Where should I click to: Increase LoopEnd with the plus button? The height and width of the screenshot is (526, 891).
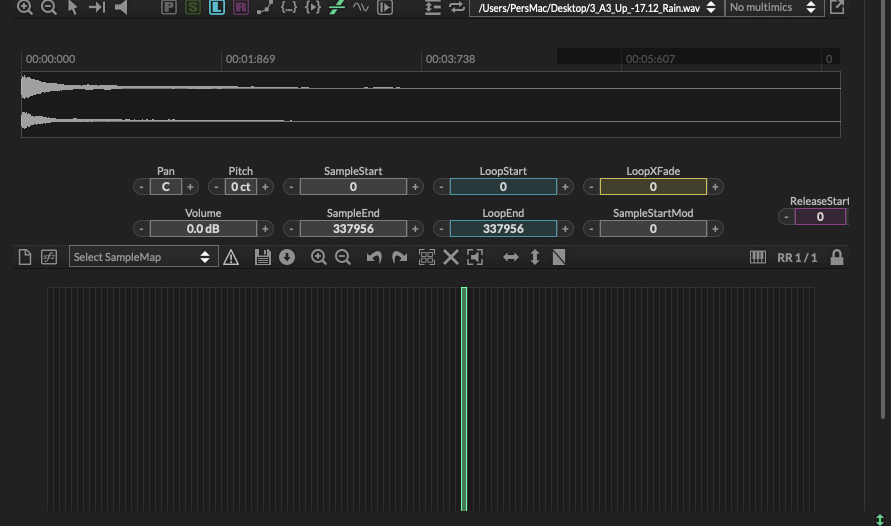[565, 229]
